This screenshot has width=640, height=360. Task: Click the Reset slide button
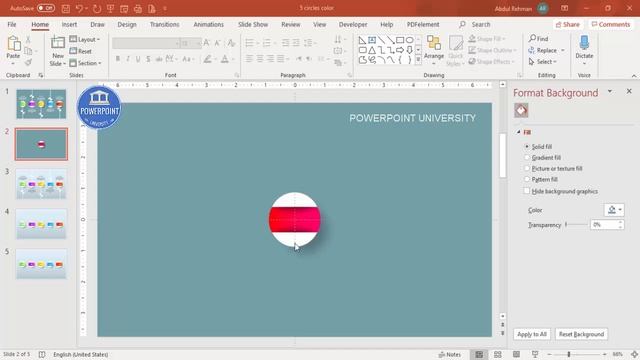tap(81, 51)
